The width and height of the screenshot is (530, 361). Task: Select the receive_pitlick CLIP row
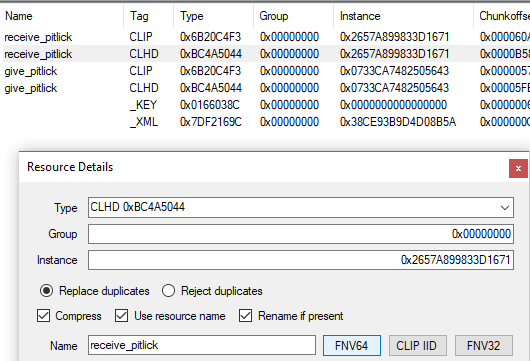click(x=266, y=37)
